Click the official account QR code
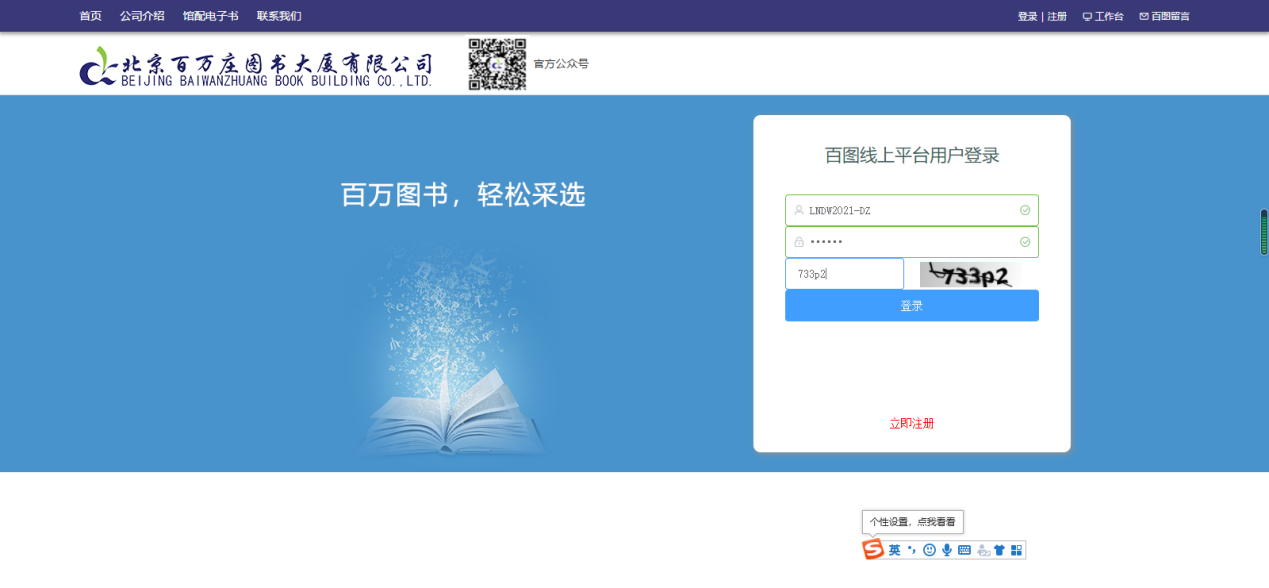This screenshot has height=588, width=1269. pyautogui.click(x=497, y=64)
